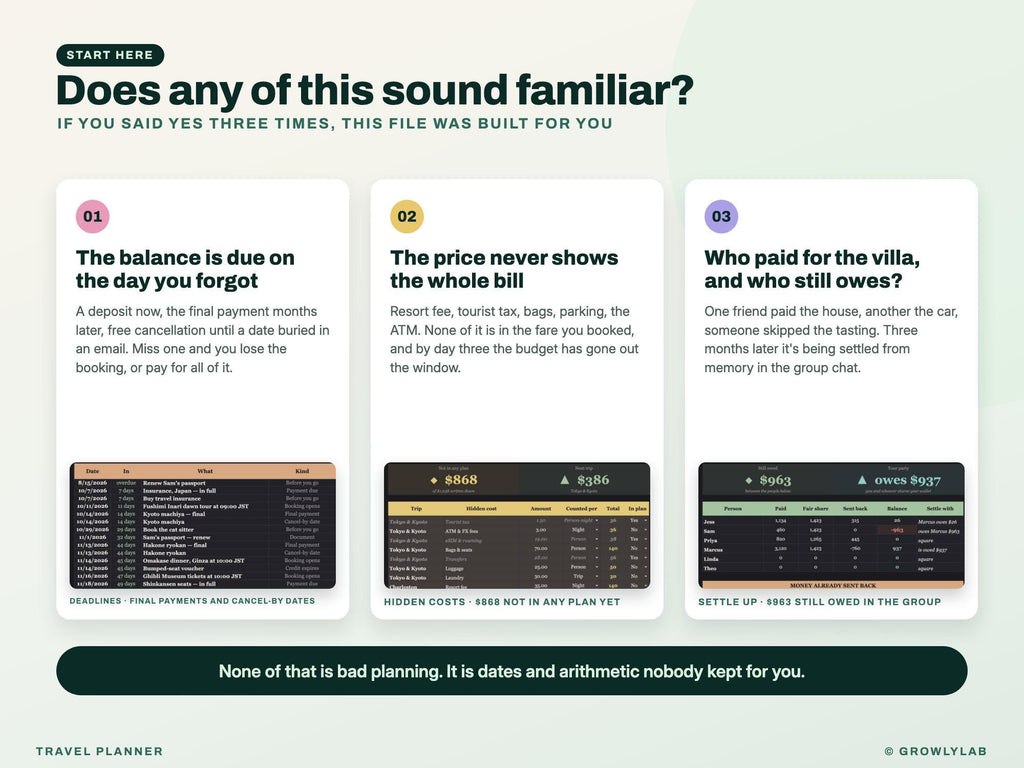Viewport: 1024px width, 768px height.
Task: Click the purple 03 number circle
Action: click(x=721, y=216)
